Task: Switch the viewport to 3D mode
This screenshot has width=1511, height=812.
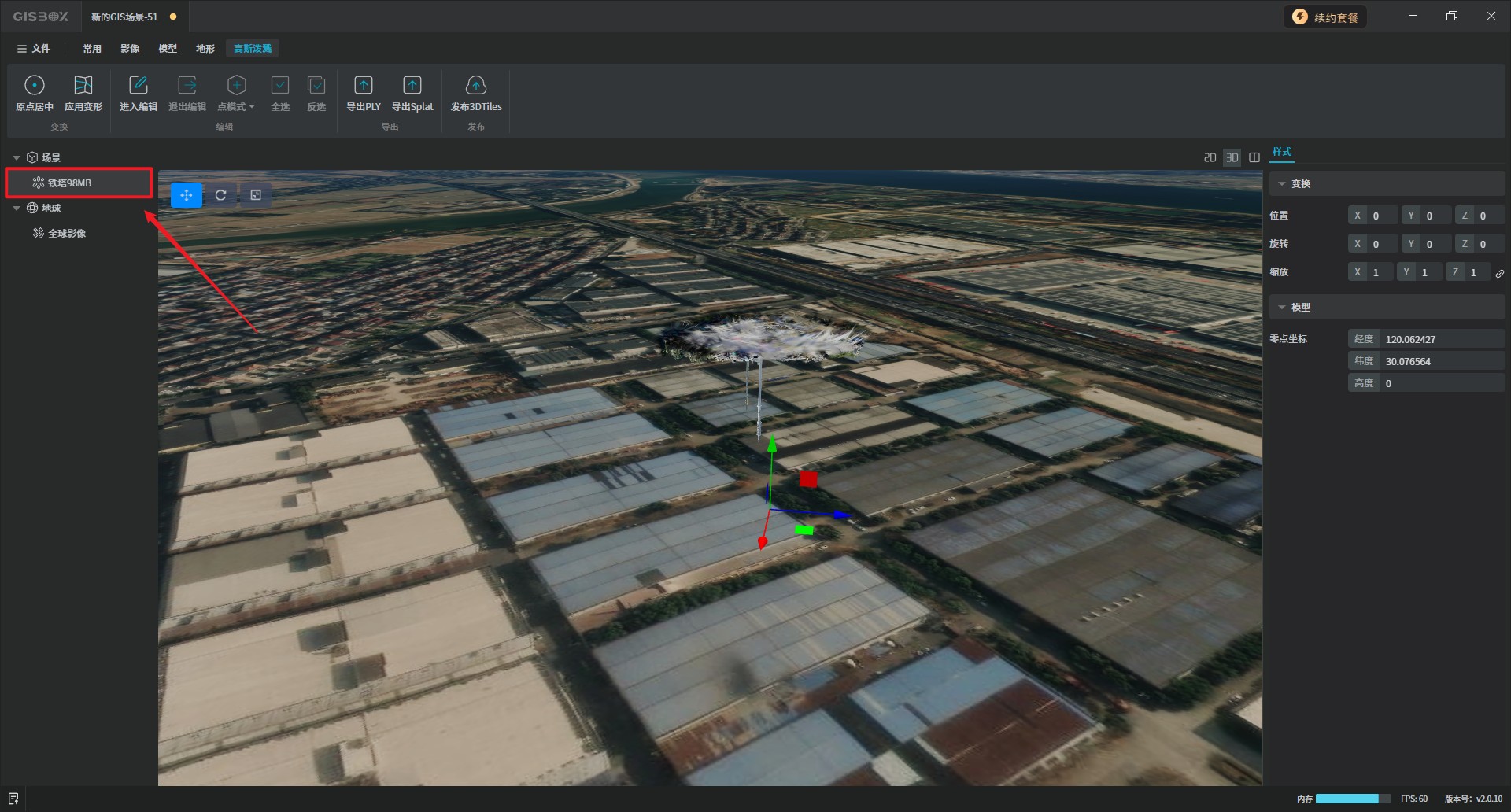Action: [x=1232, y=157]
